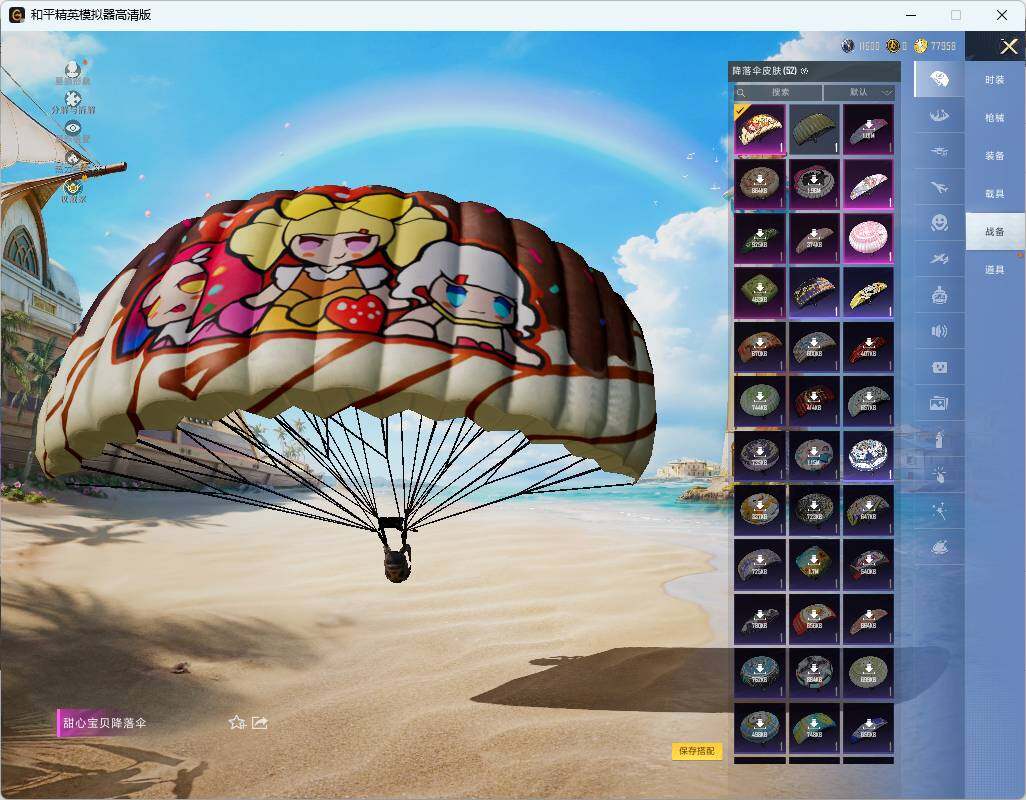Select the equipped cartoon girls parachute thumbnail
The image size is (1026, 800).
(x=760, y=130)
